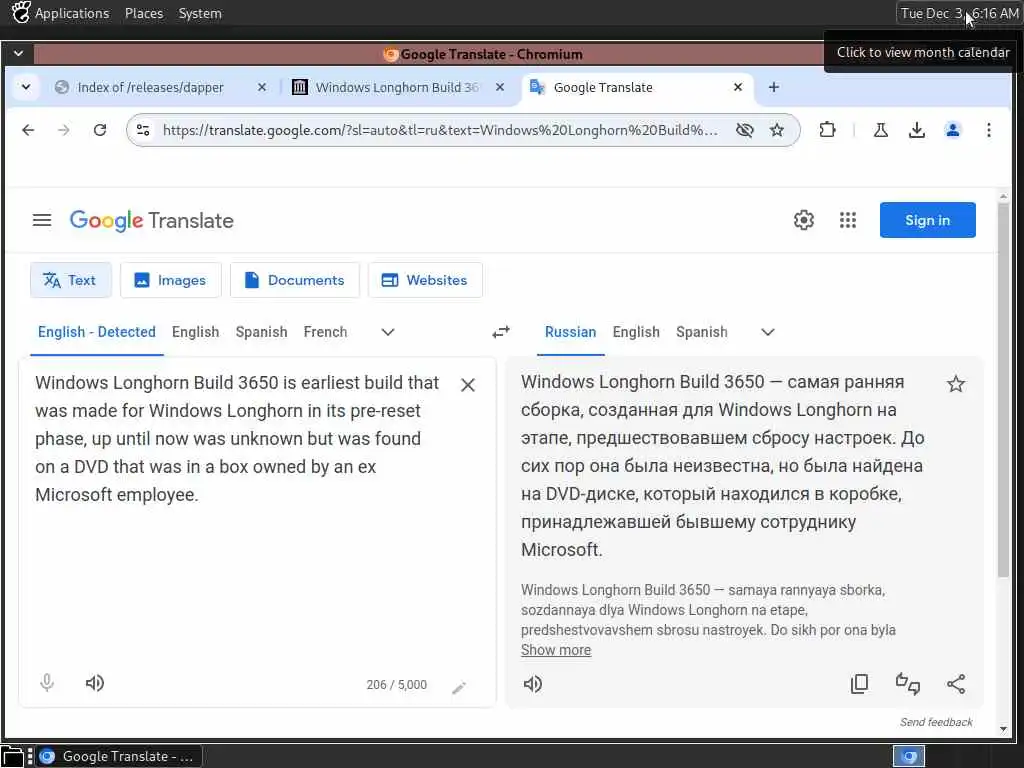Swap source and target languages
The height and width of the screenshot is (768, 1024).
(x=501, y=332)
